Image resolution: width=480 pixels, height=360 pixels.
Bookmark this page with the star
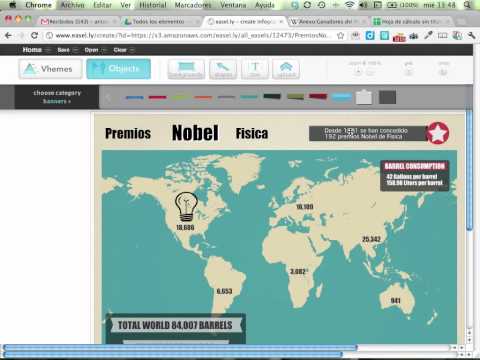[340, 35]
